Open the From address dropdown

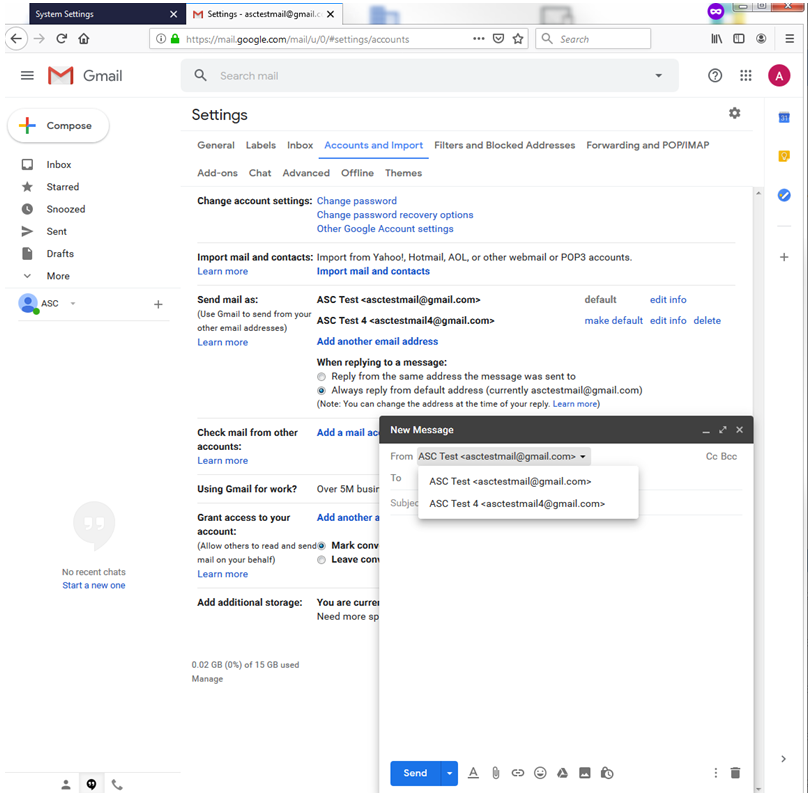click(503, 456)
